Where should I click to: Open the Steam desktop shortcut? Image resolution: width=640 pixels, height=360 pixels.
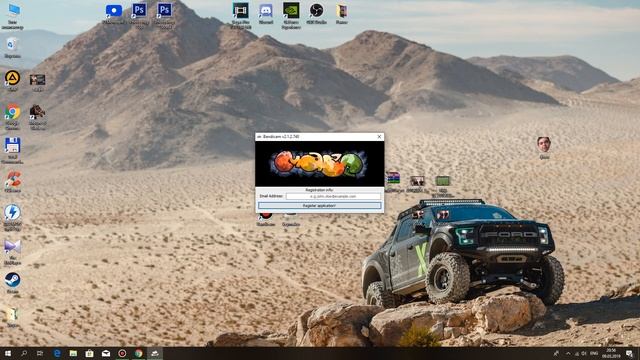(12, 283)
